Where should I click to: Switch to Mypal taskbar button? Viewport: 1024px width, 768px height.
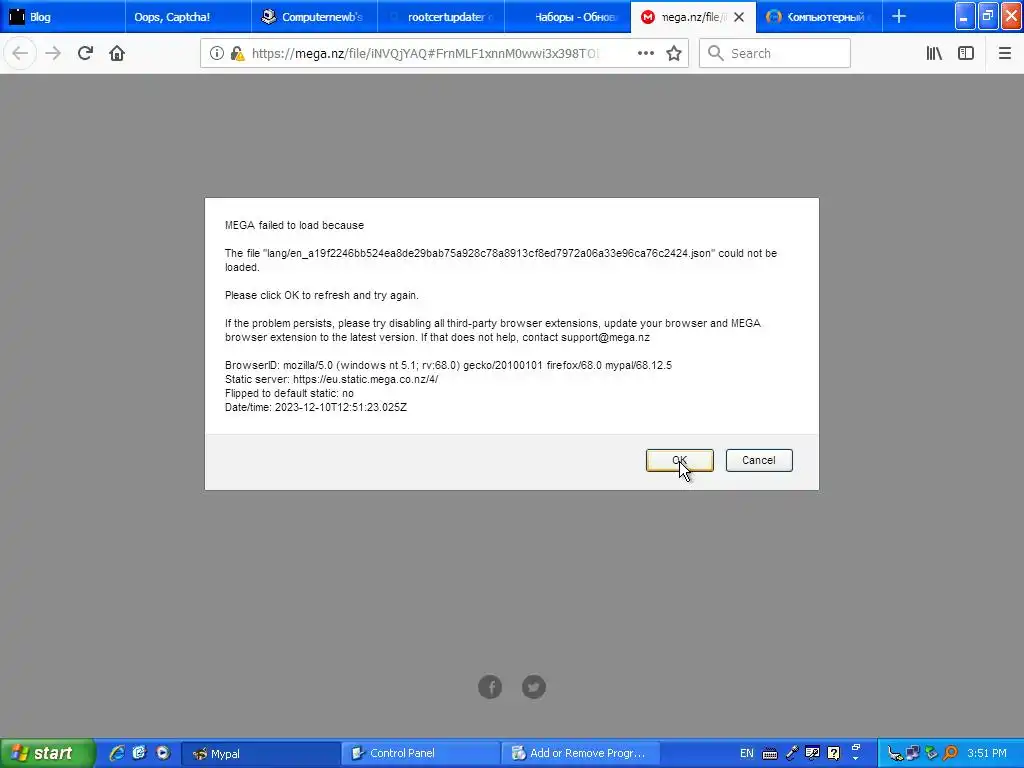[x=260, y=754]
